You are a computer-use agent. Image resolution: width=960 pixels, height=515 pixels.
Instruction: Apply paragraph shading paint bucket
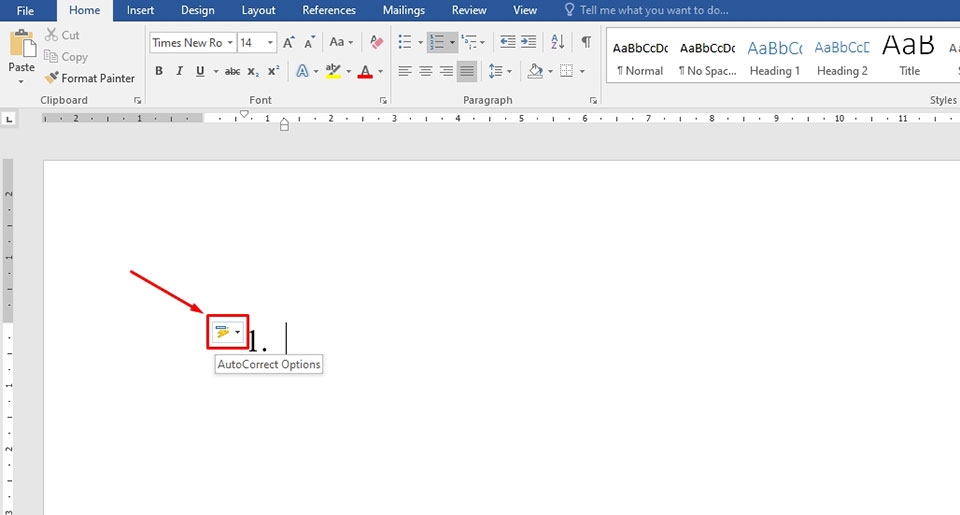(x=535, y=71)
